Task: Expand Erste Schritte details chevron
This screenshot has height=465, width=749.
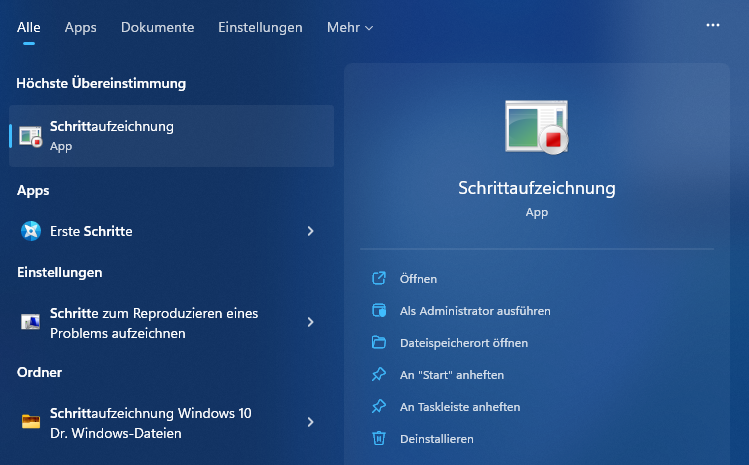Action: [x=310, y=231]
